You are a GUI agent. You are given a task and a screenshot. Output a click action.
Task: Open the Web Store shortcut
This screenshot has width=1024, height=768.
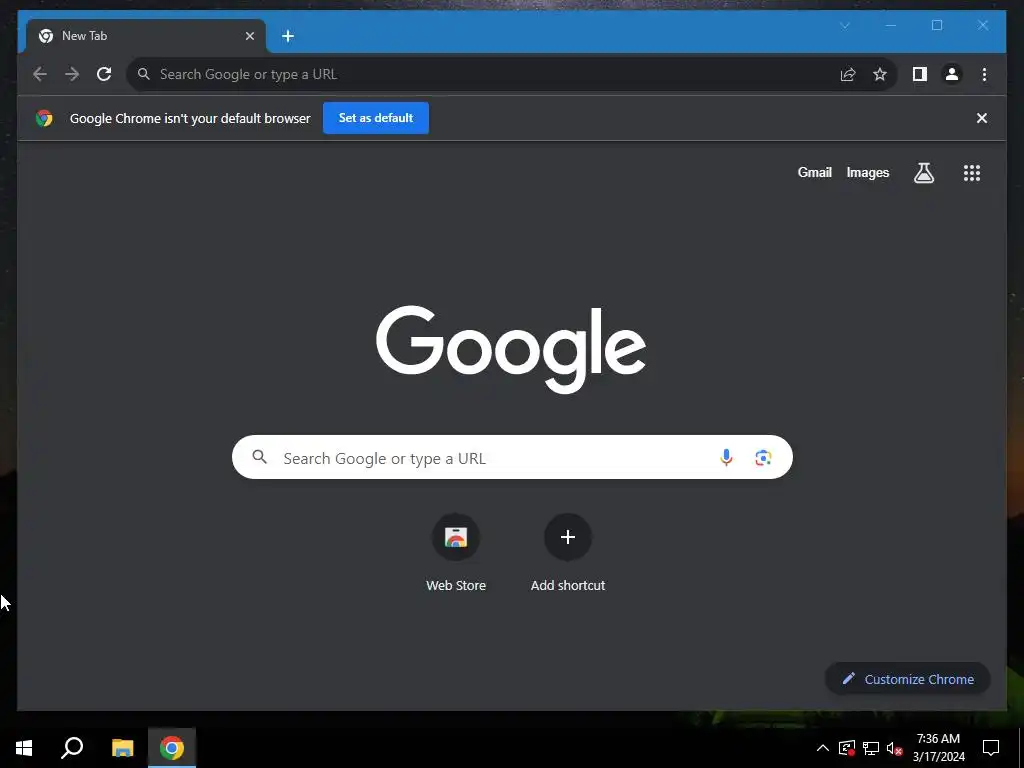[456, 552]
